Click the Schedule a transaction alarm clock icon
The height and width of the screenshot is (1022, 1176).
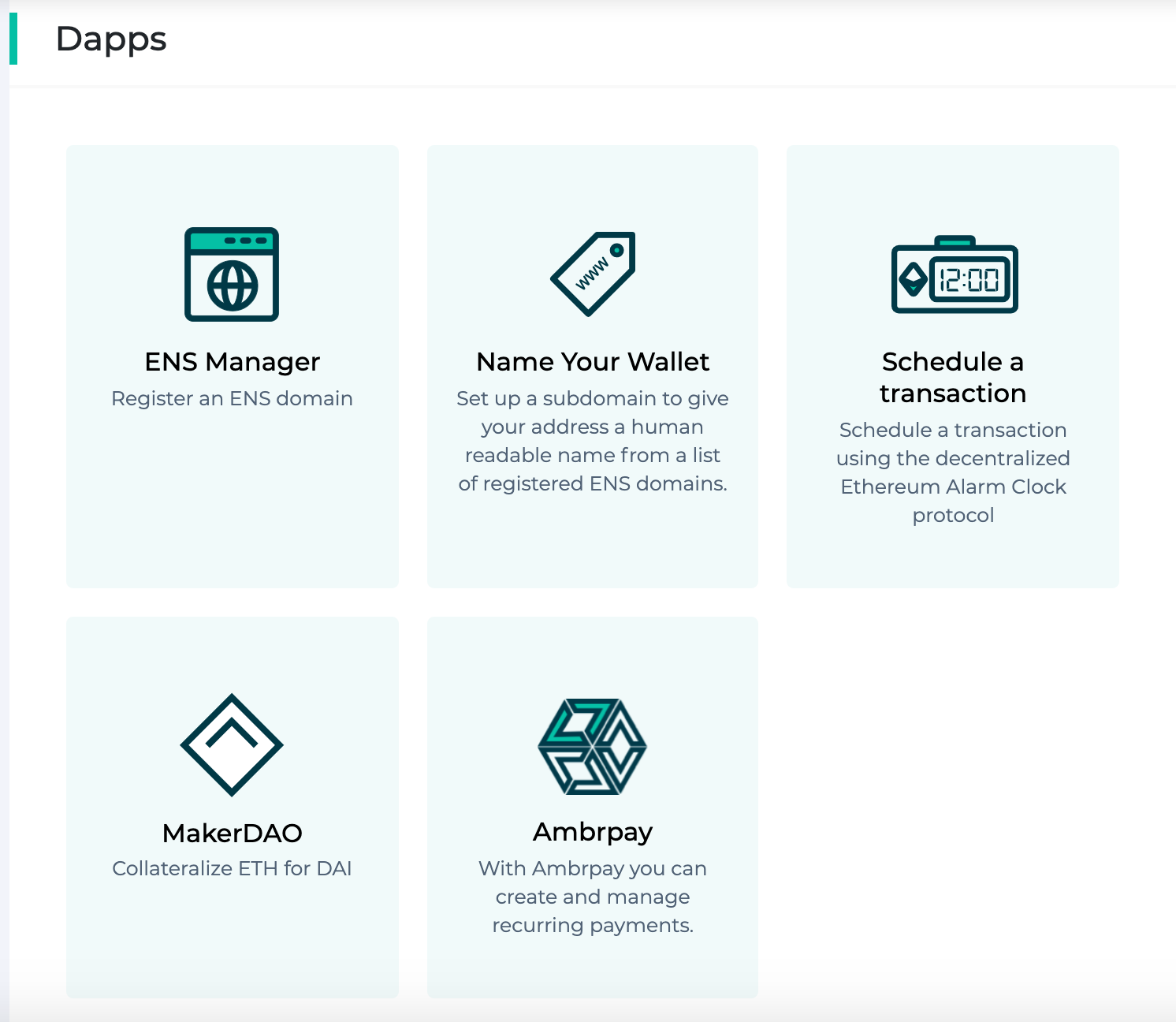pyautogui.click(x=955, y=274)
